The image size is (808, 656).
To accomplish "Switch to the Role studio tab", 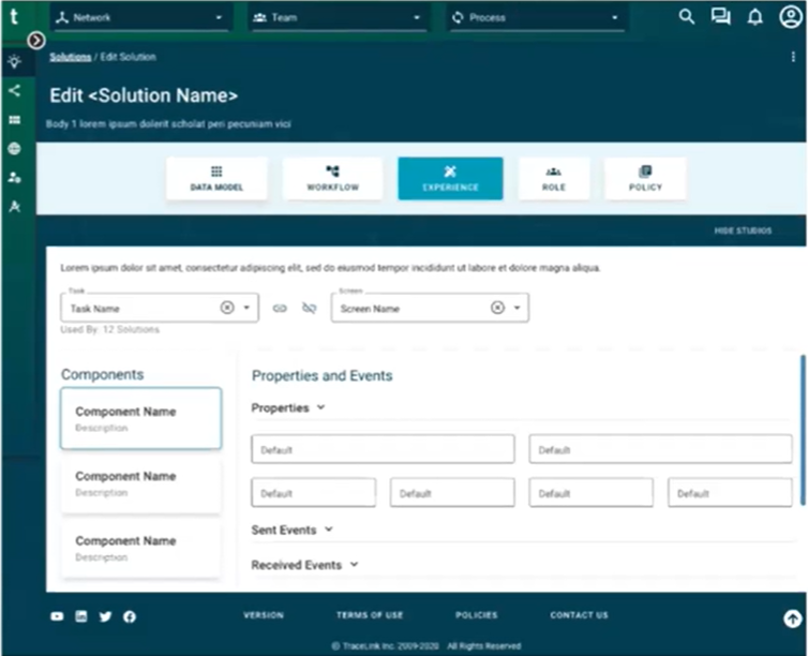I will click(x=554, y=178).
